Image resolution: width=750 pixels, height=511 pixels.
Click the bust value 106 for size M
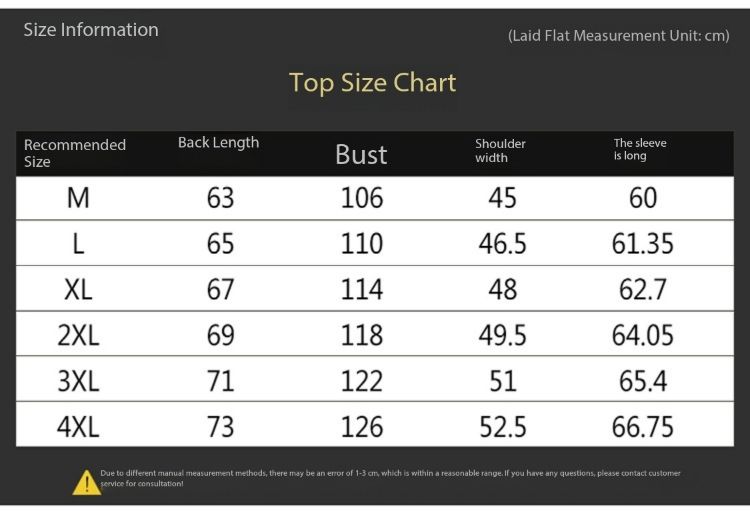[x=361, y=198]
